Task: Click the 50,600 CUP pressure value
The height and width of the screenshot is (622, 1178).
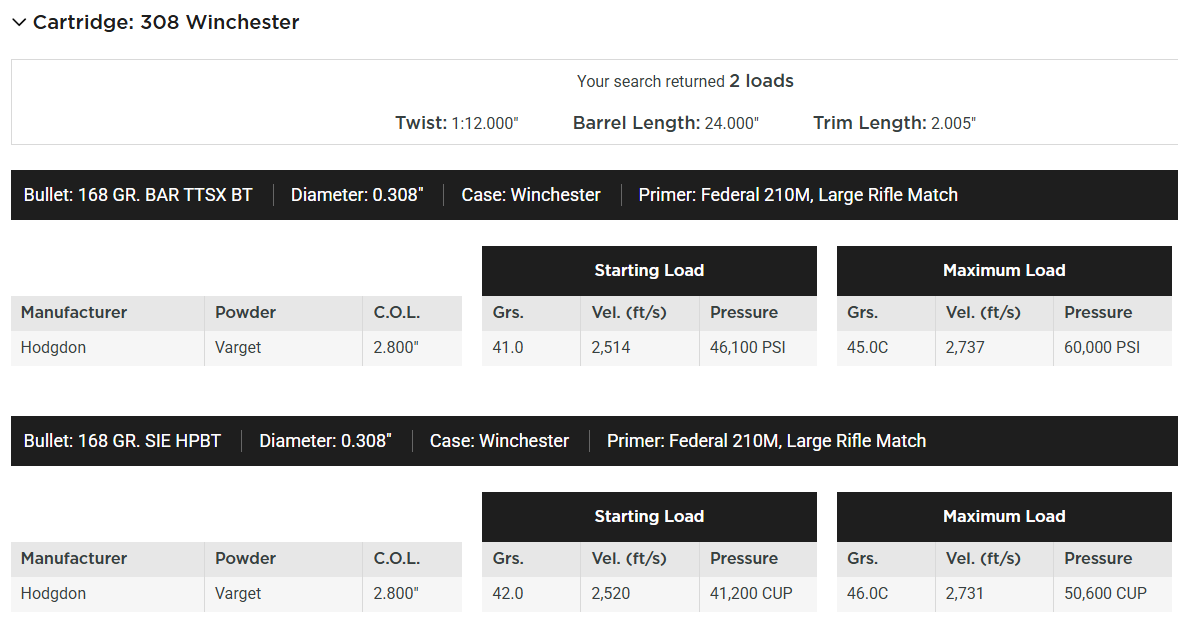Action: point(1105,594)
